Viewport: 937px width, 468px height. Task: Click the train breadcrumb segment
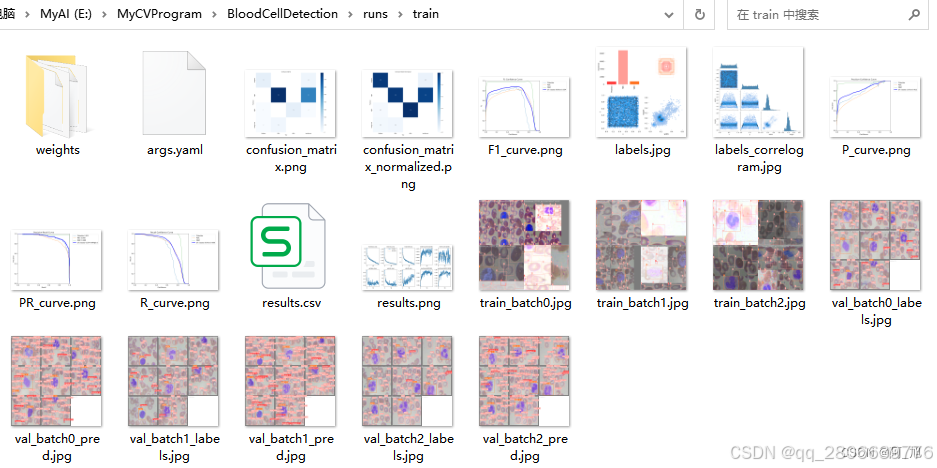pos(425,14)
